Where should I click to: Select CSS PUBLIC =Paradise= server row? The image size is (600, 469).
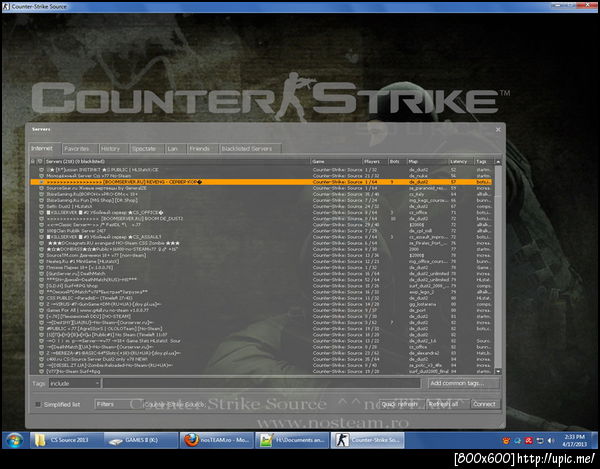[x=262, y=298]
